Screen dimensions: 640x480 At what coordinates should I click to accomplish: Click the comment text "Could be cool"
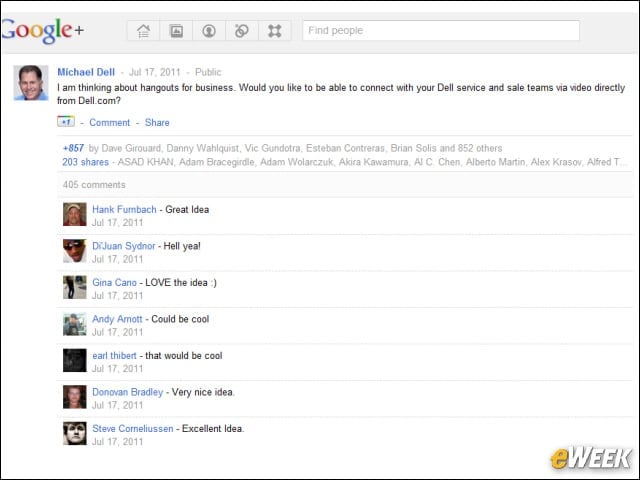pyautogui.click(x=180, y=319)
